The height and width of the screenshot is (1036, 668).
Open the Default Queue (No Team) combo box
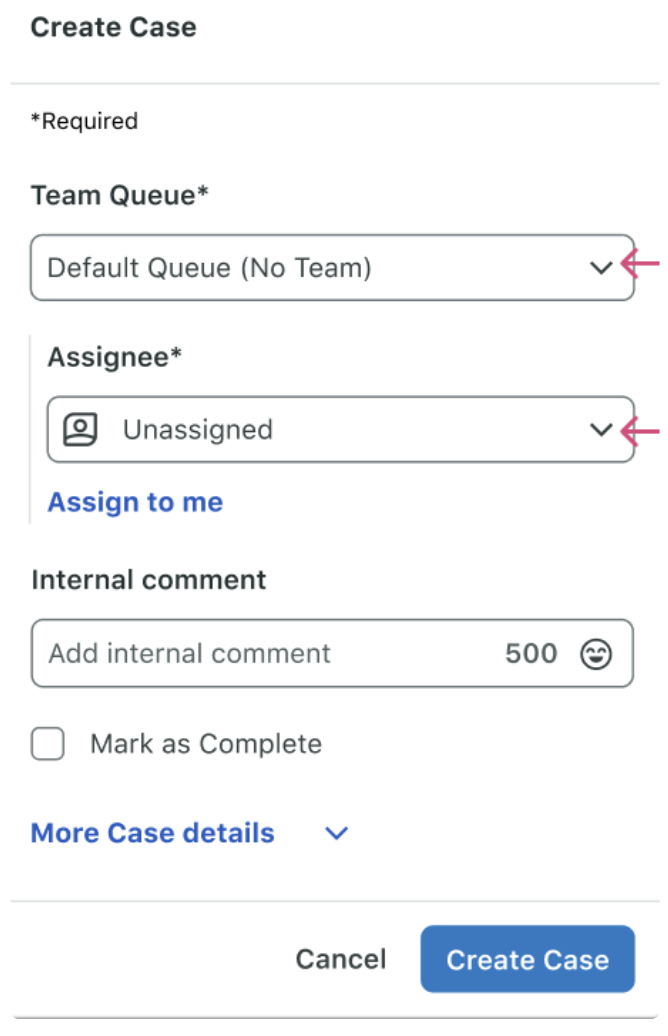click(x=300, y=268)
